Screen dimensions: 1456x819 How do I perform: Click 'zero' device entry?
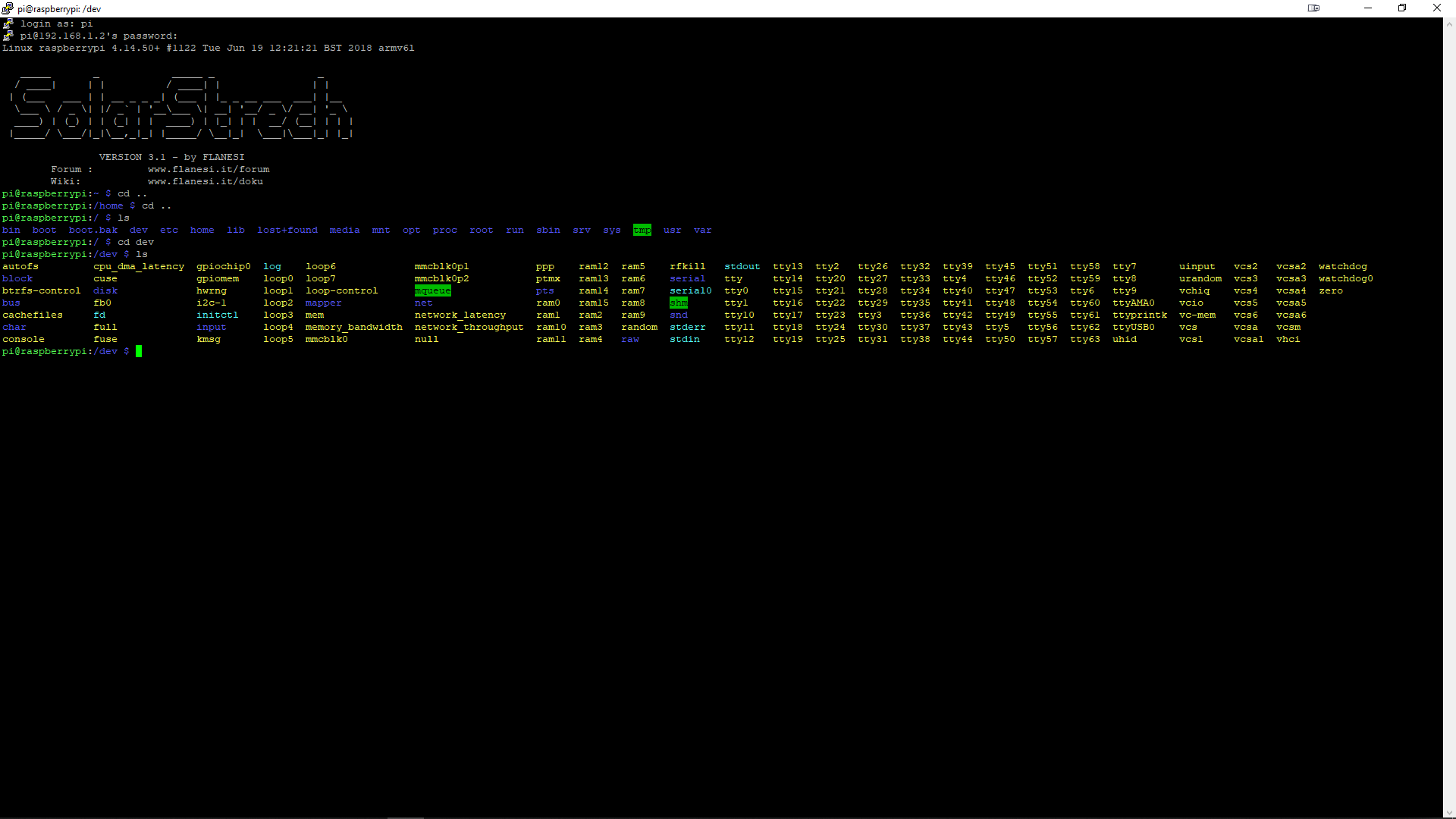click(x=1331, y=290)
